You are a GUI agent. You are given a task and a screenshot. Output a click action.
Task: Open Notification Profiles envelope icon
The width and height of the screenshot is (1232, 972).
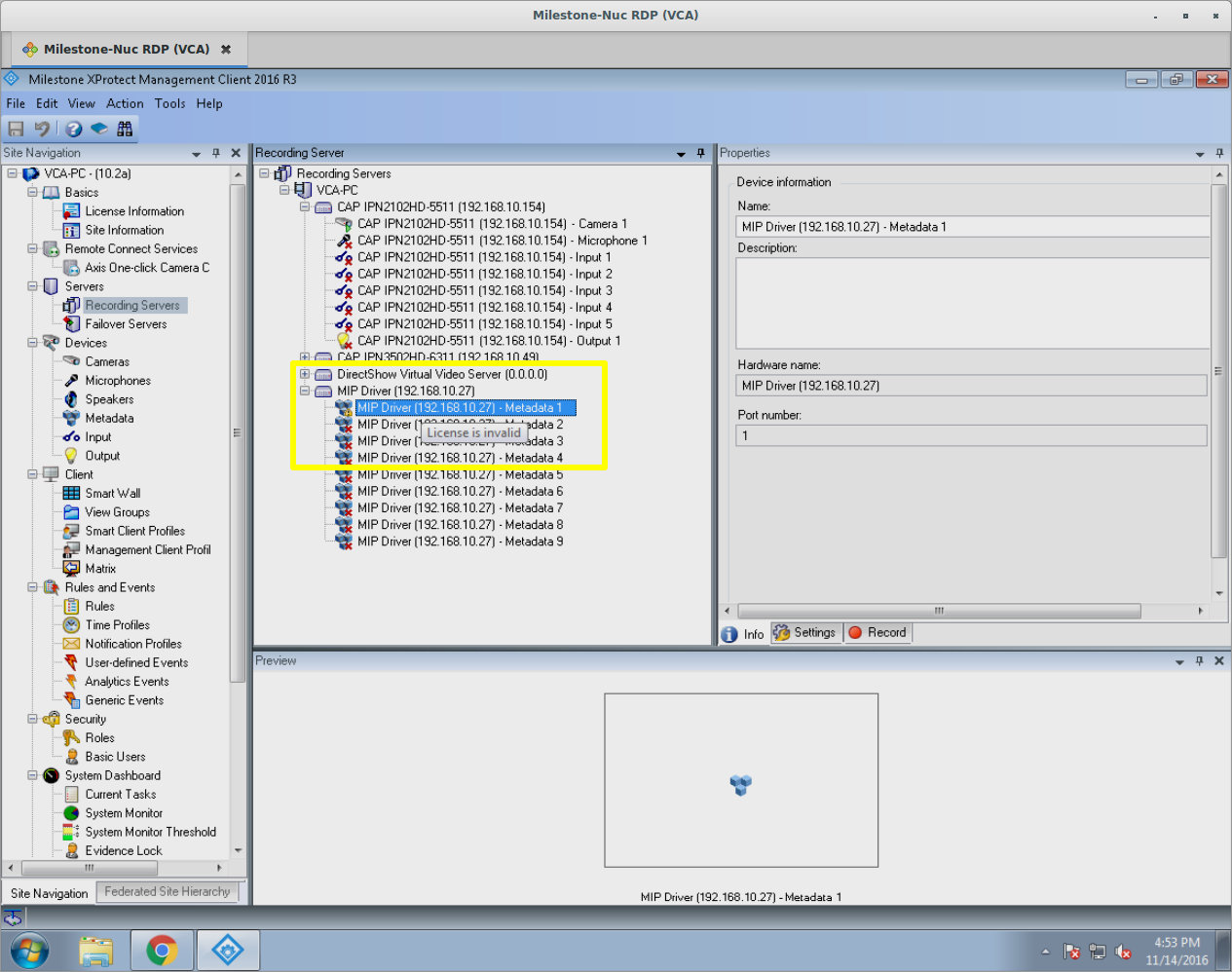71,644
